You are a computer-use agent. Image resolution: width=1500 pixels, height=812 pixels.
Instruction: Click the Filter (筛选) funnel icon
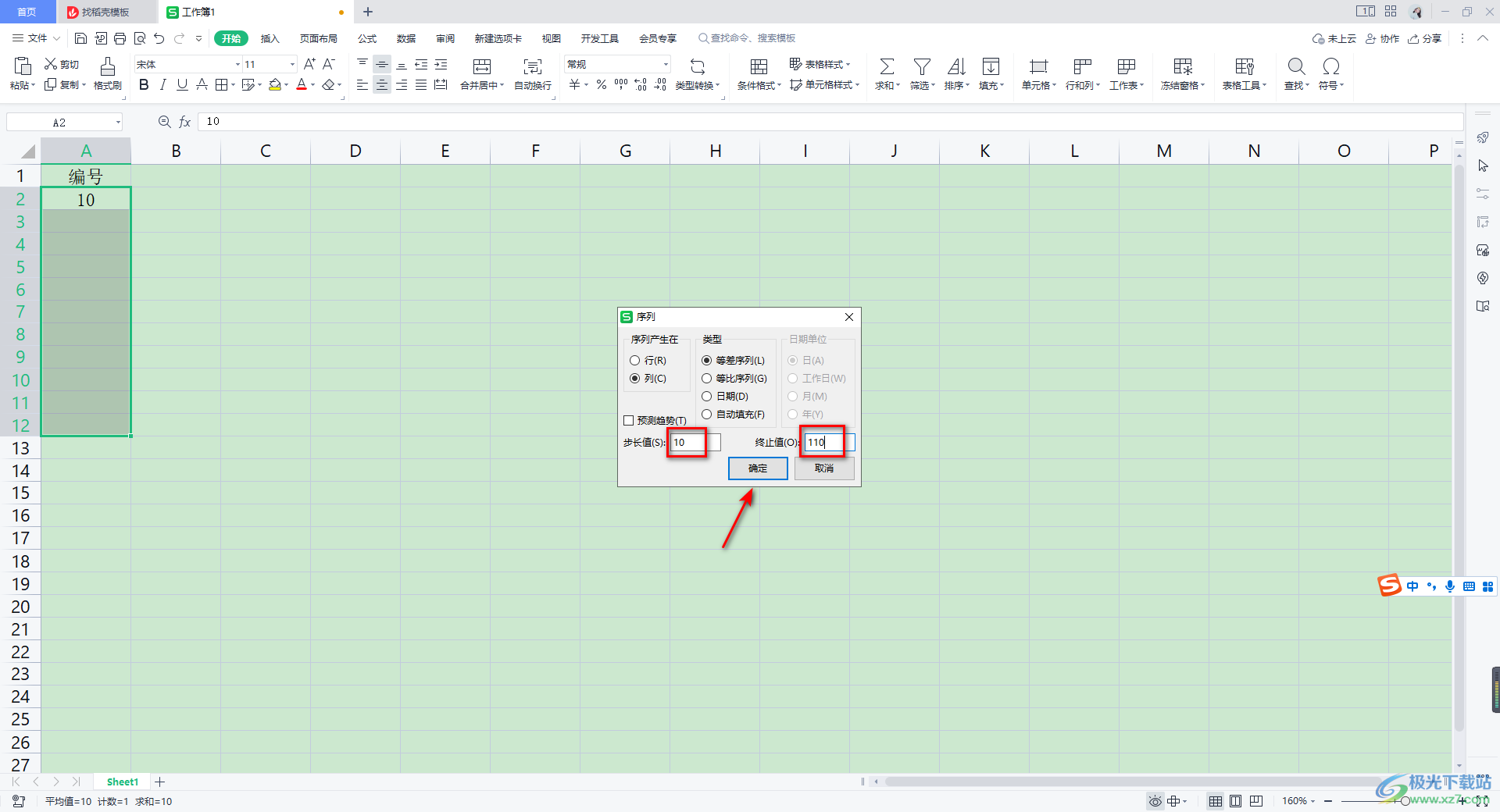point(922,66)
